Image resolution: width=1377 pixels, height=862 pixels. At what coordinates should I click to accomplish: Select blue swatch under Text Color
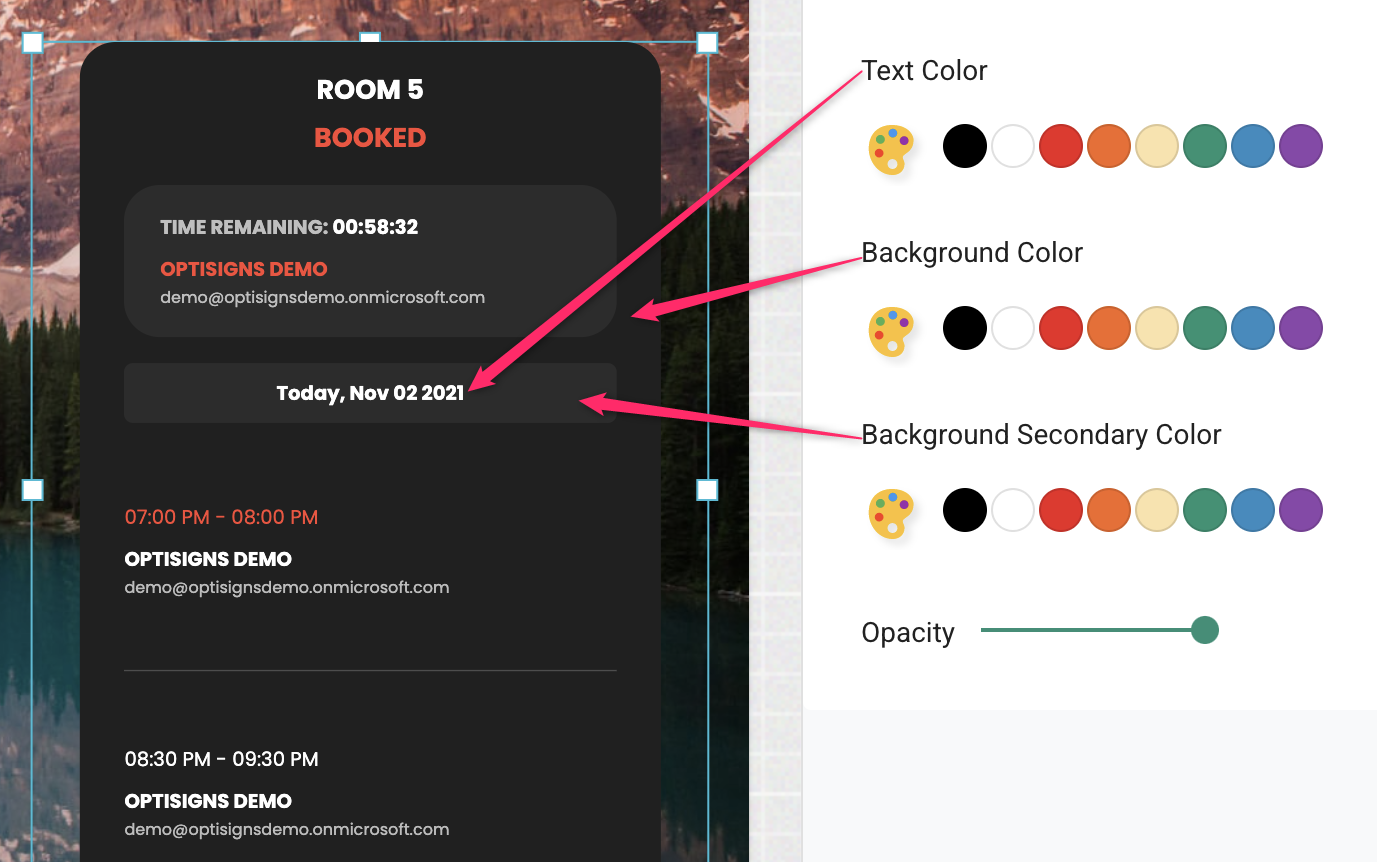pyautogui.click(x=1253, y=146)
